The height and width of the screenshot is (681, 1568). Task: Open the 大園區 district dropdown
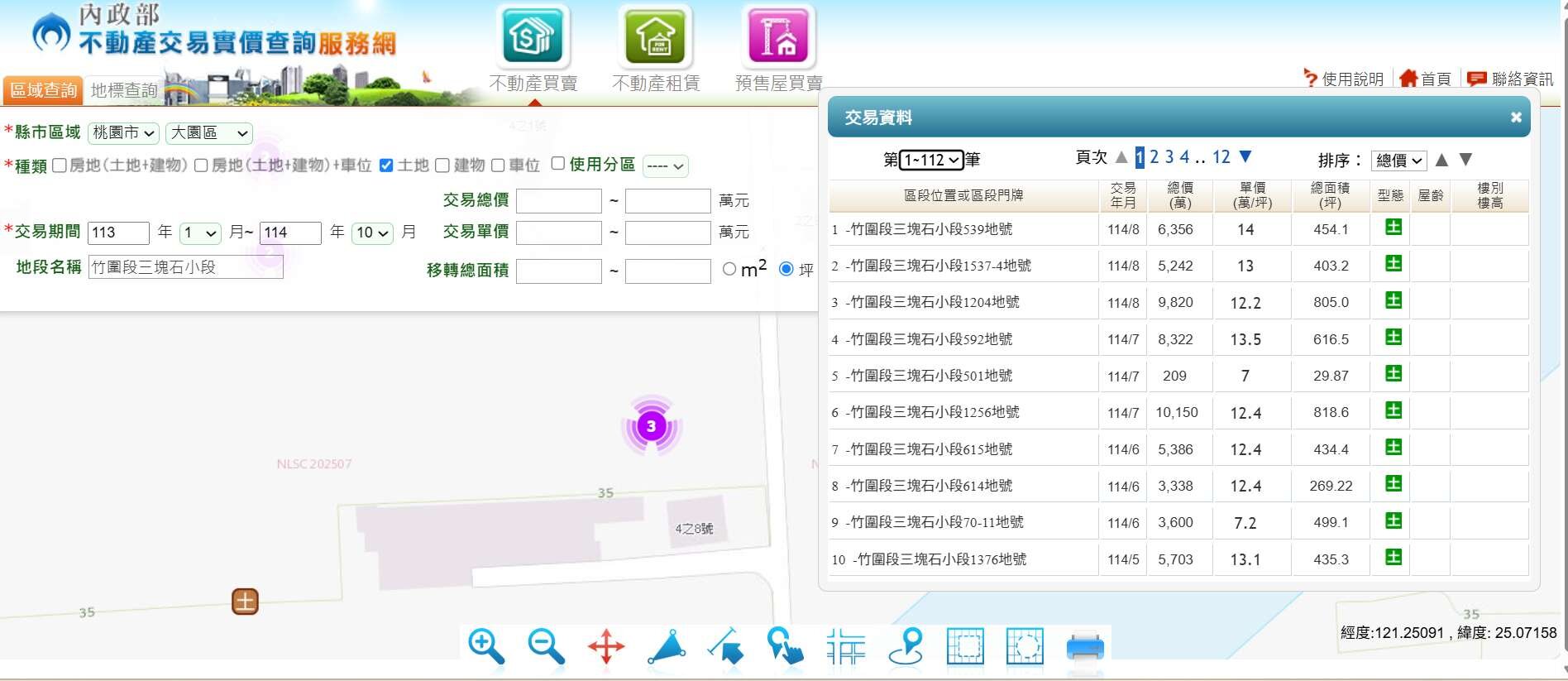208,133
